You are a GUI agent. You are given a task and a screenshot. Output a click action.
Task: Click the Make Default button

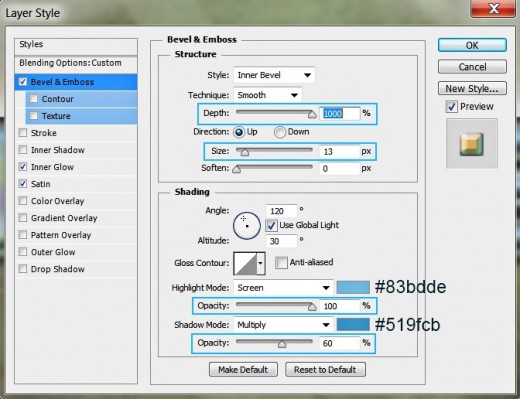click(243, 370)
